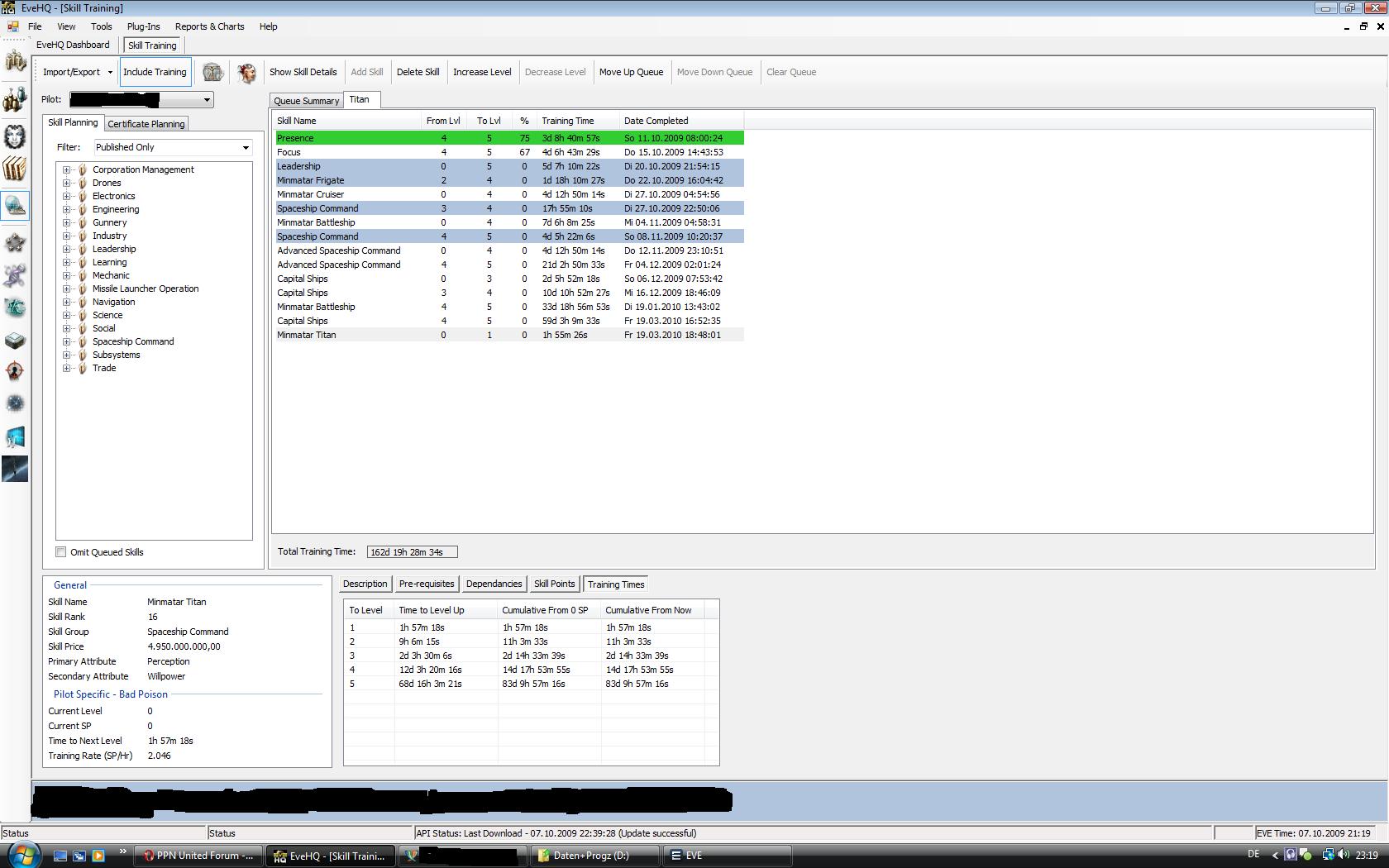This screenshot has height=868, width=1389.
Task: Select the Minmatar Titan row in queue
Action: coord(510,335)
